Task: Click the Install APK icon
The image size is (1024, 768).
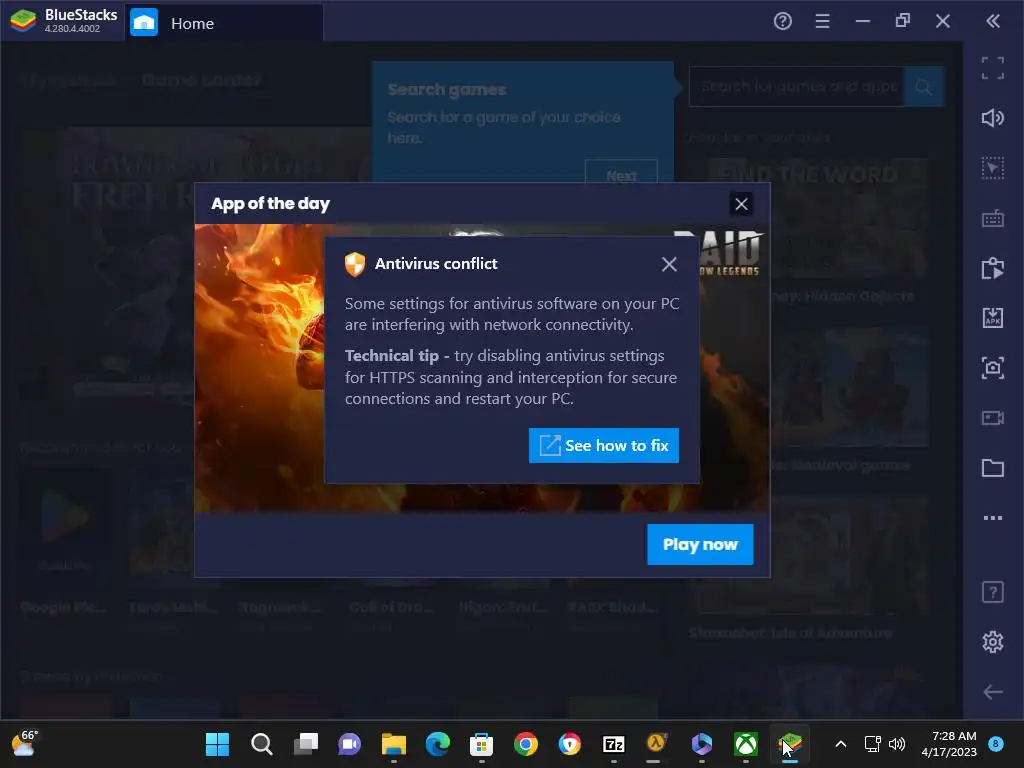Action: point(993,318)
